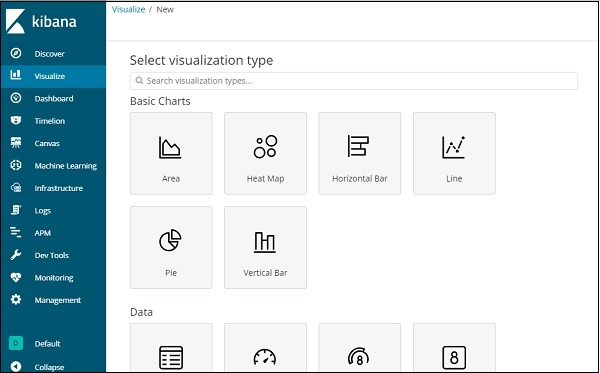Viewport: 600px width, 373px height.
Task: Click the Timelion sidebar icon
Action: click(x=16, y=121)
